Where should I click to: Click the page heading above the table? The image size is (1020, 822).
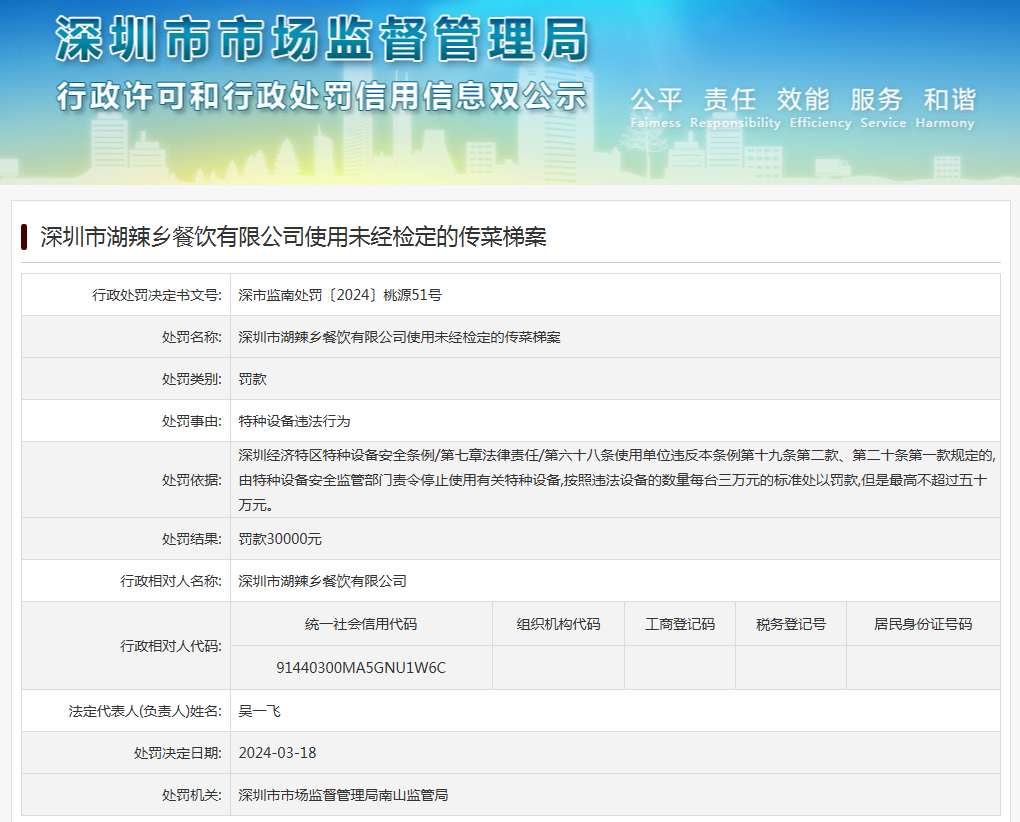point(293,237)
